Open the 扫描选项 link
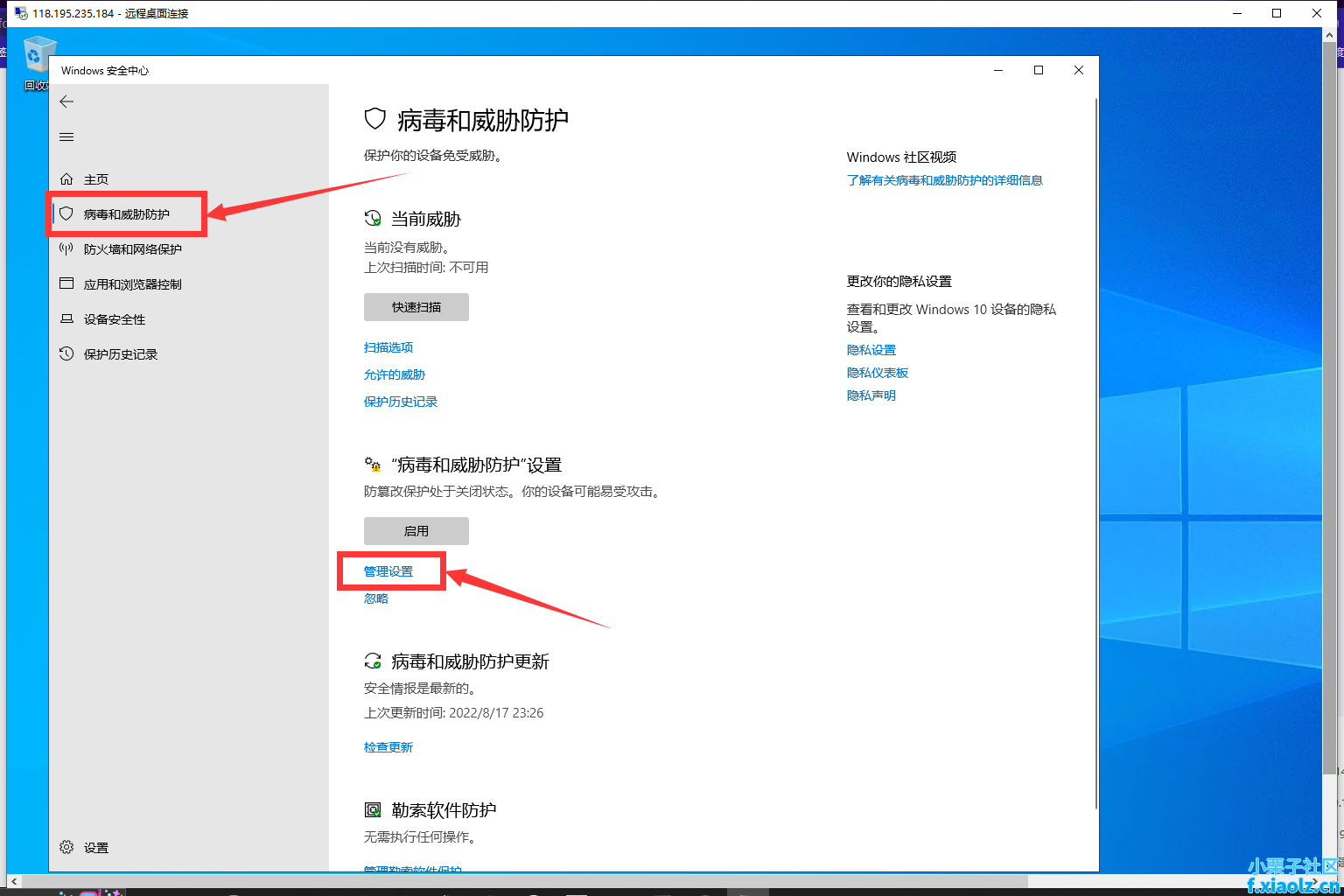The image size is (1344, 896). (388, 347)
